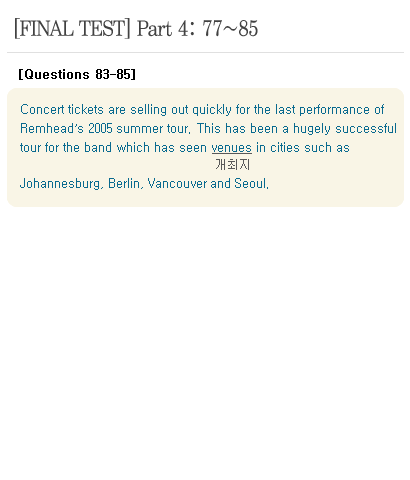Click the '[Questions 83-85]' label
Screen dimensions: 410x480
coord(77,74)
